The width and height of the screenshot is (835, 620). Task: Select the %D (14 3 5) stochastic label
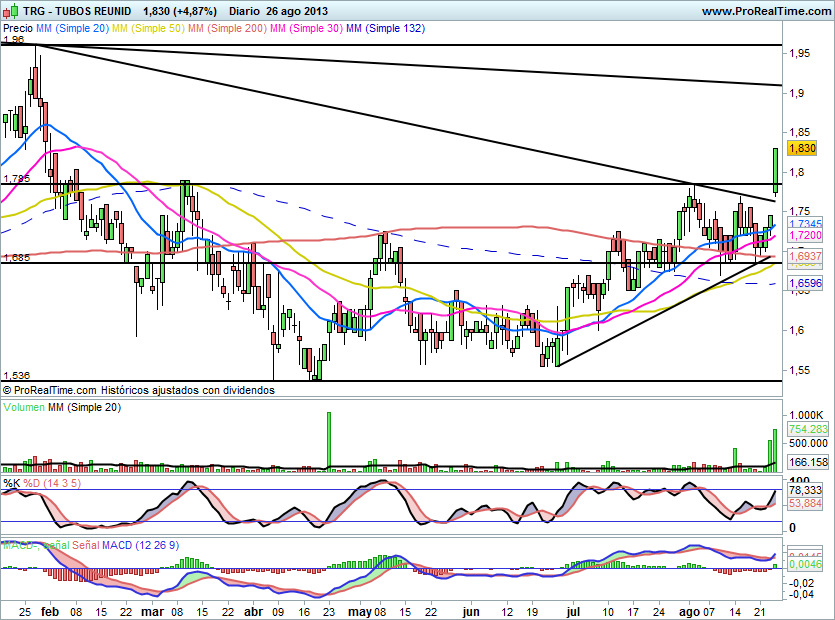tap(48, 483)
